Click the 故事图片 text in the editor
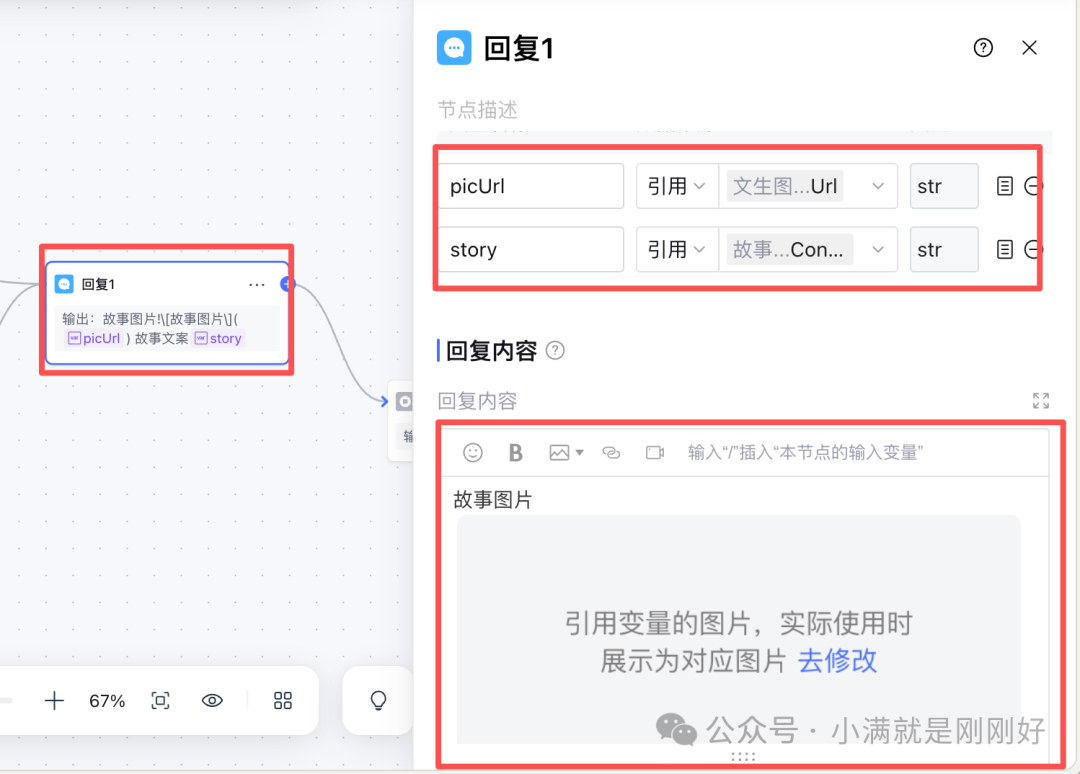Viewport: 1080px width, 774px height. pyautogui.click(x=492, y=500)
